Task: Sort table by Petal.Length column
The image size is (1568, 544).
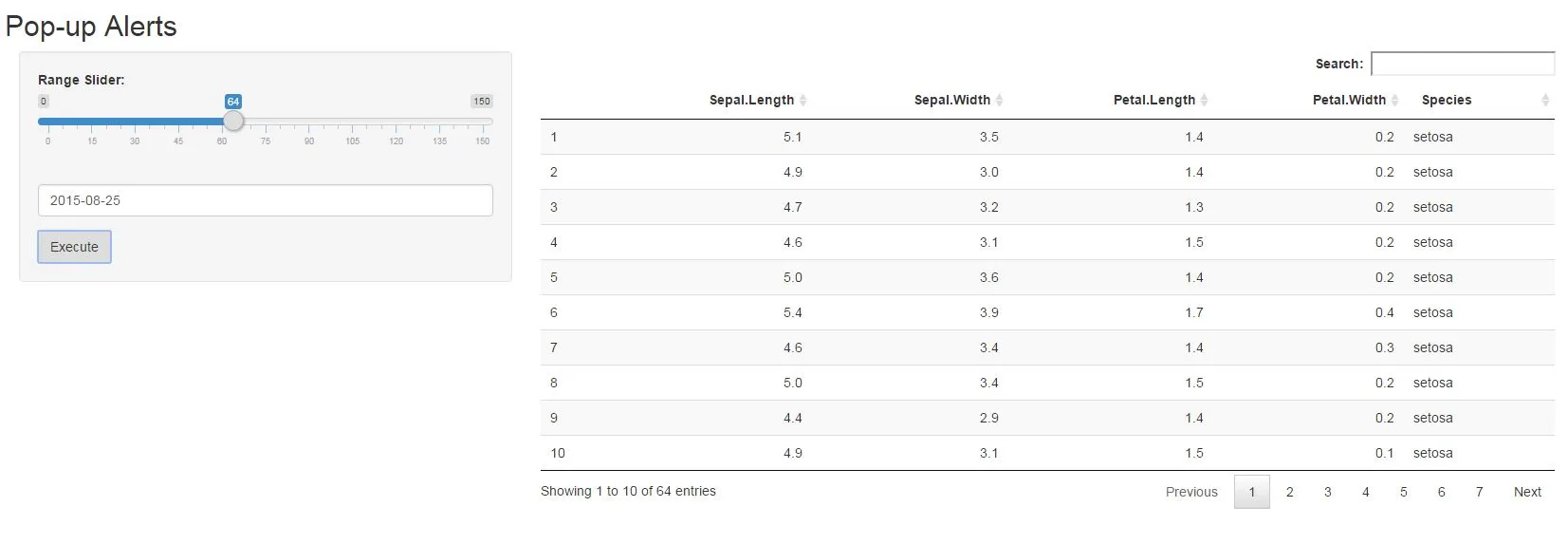Action: click(1153, 100)
